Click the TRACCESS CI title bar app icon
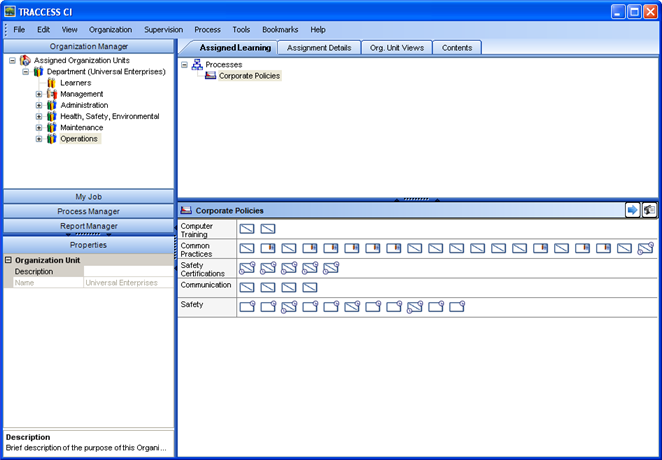This screenshot has height=460, width=662. pyautogui.click(x=10, y=11)
